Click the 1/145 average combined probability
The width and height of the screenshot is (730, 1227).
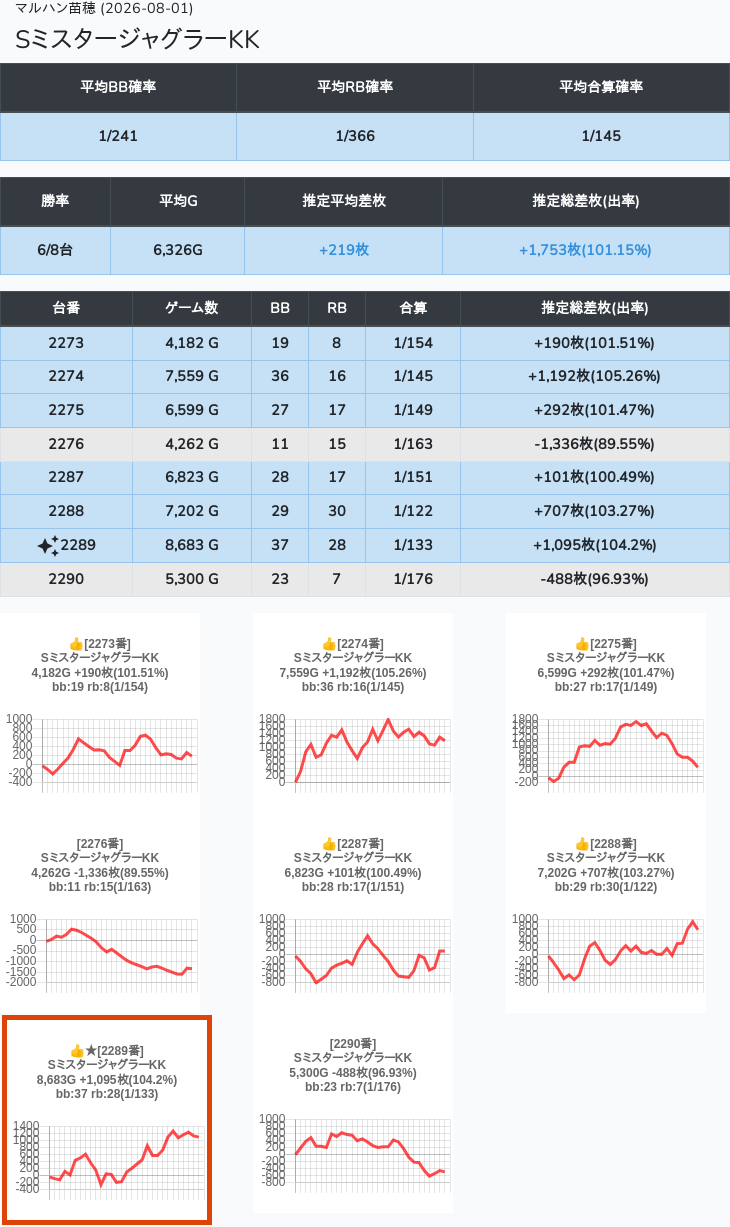tap(601, 136)
